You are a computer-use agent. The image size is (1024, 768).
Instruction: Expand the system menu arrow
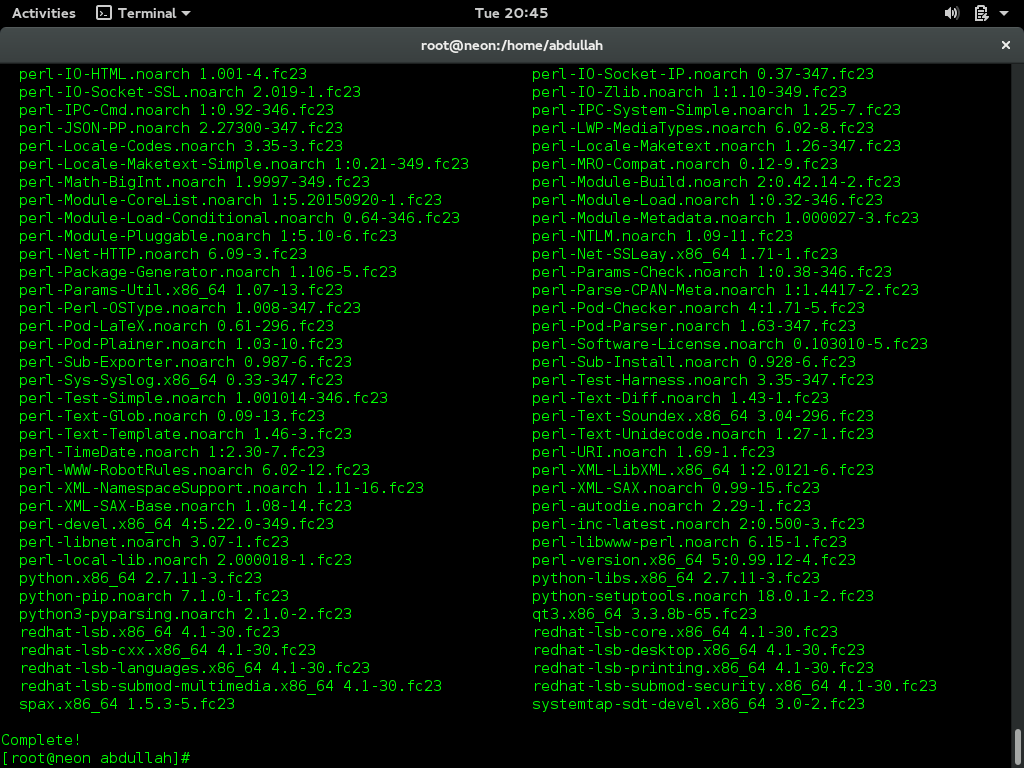[x=1004, y=13]
